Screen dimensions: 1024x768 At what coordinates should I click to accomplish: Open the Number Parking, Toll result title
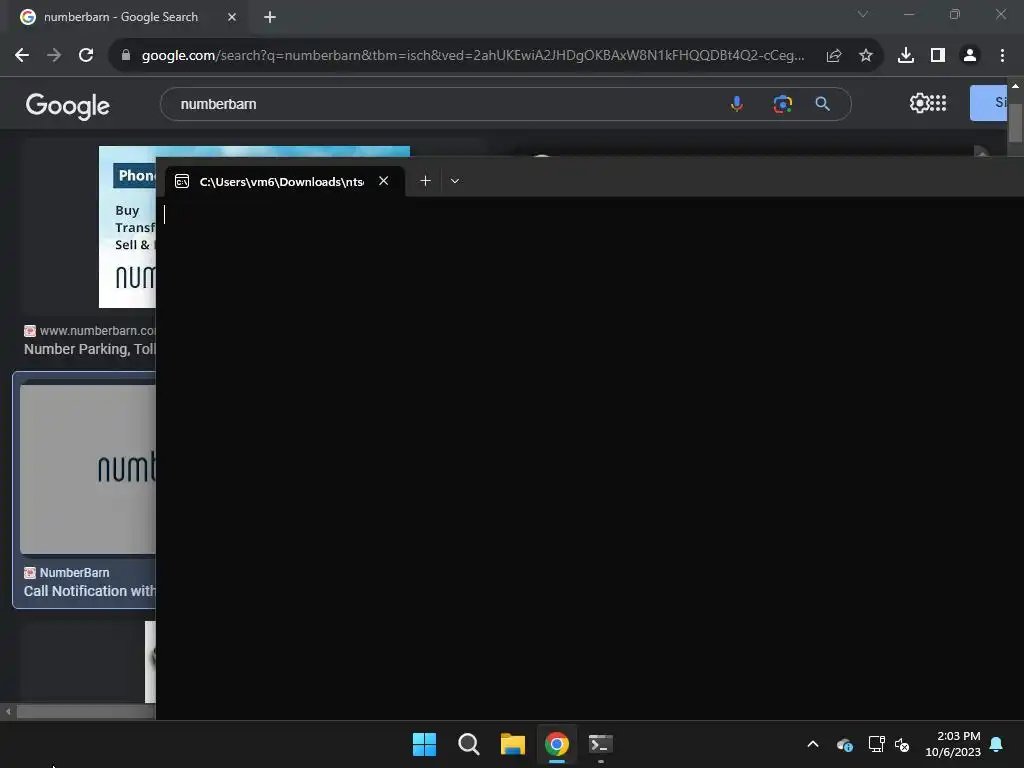90,349
